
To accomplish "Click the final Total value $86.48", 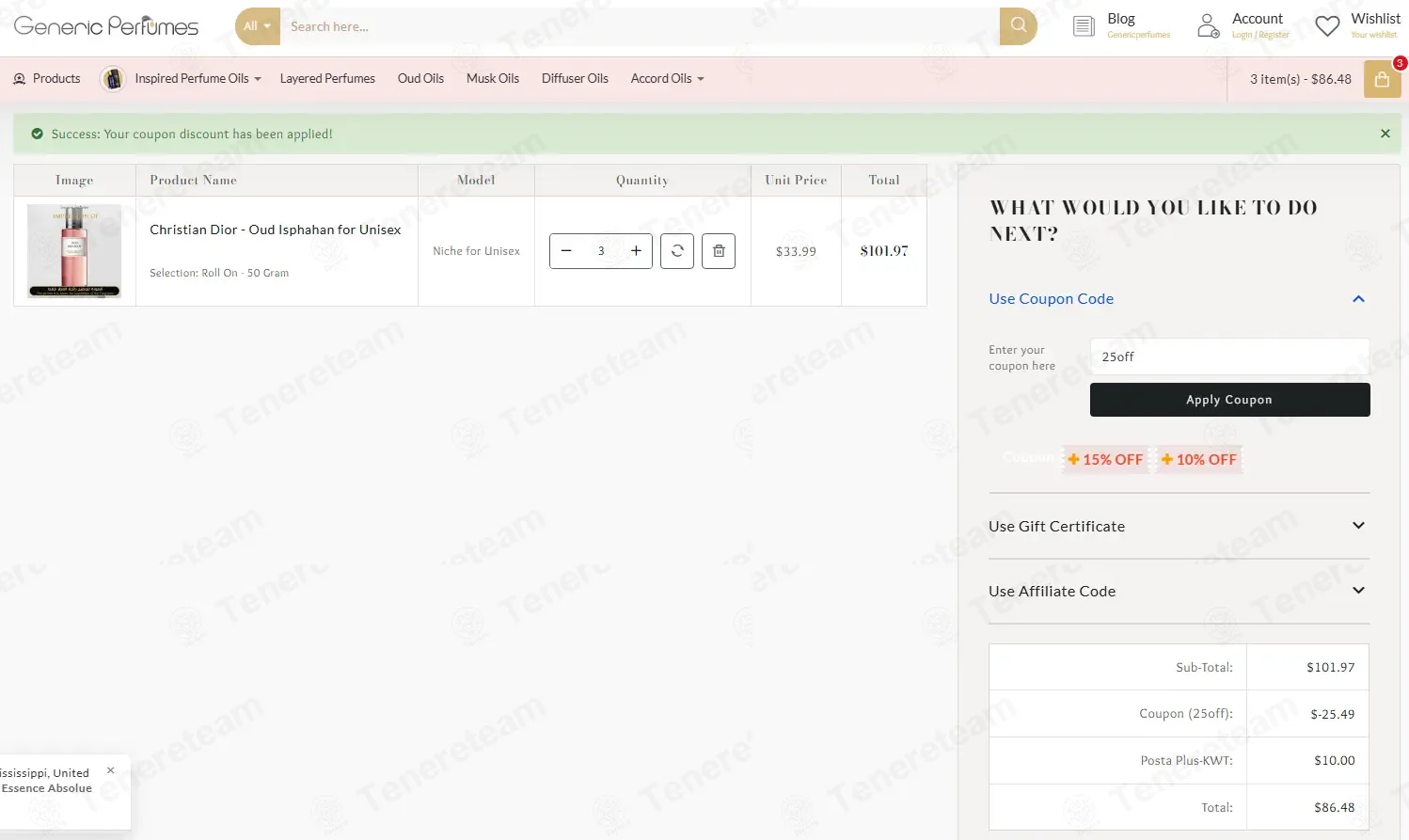I will click(1334, 807).
